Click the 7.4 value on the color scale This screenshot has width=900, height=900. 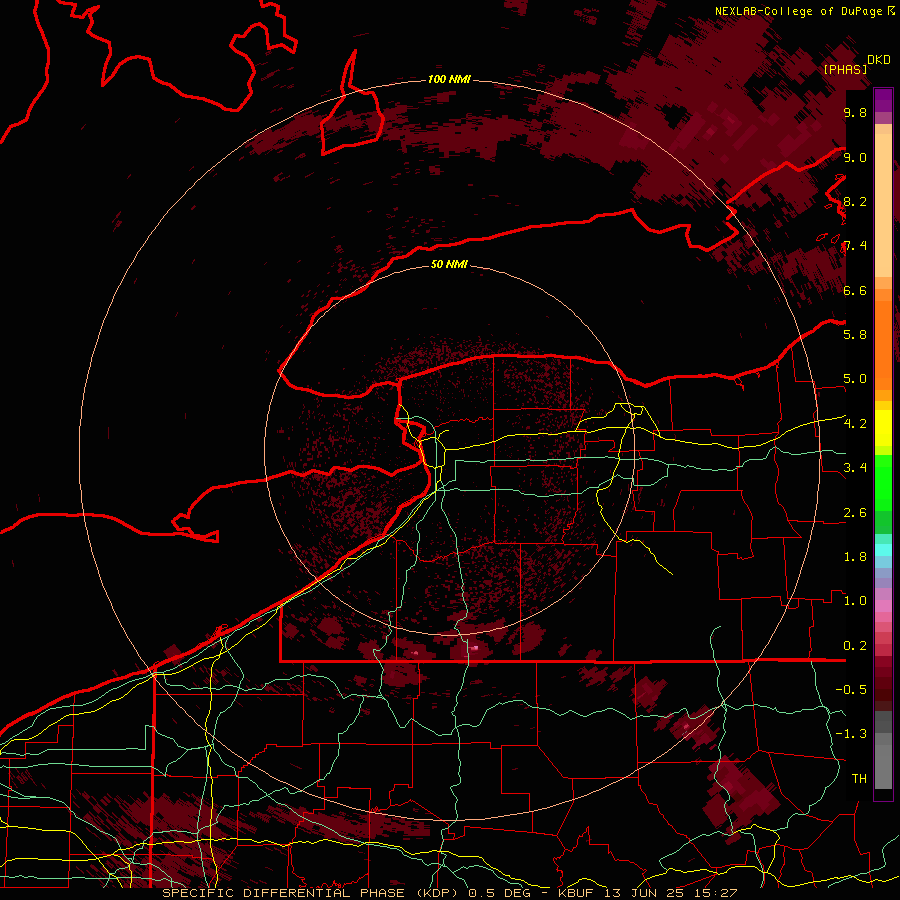click(855, 246)
